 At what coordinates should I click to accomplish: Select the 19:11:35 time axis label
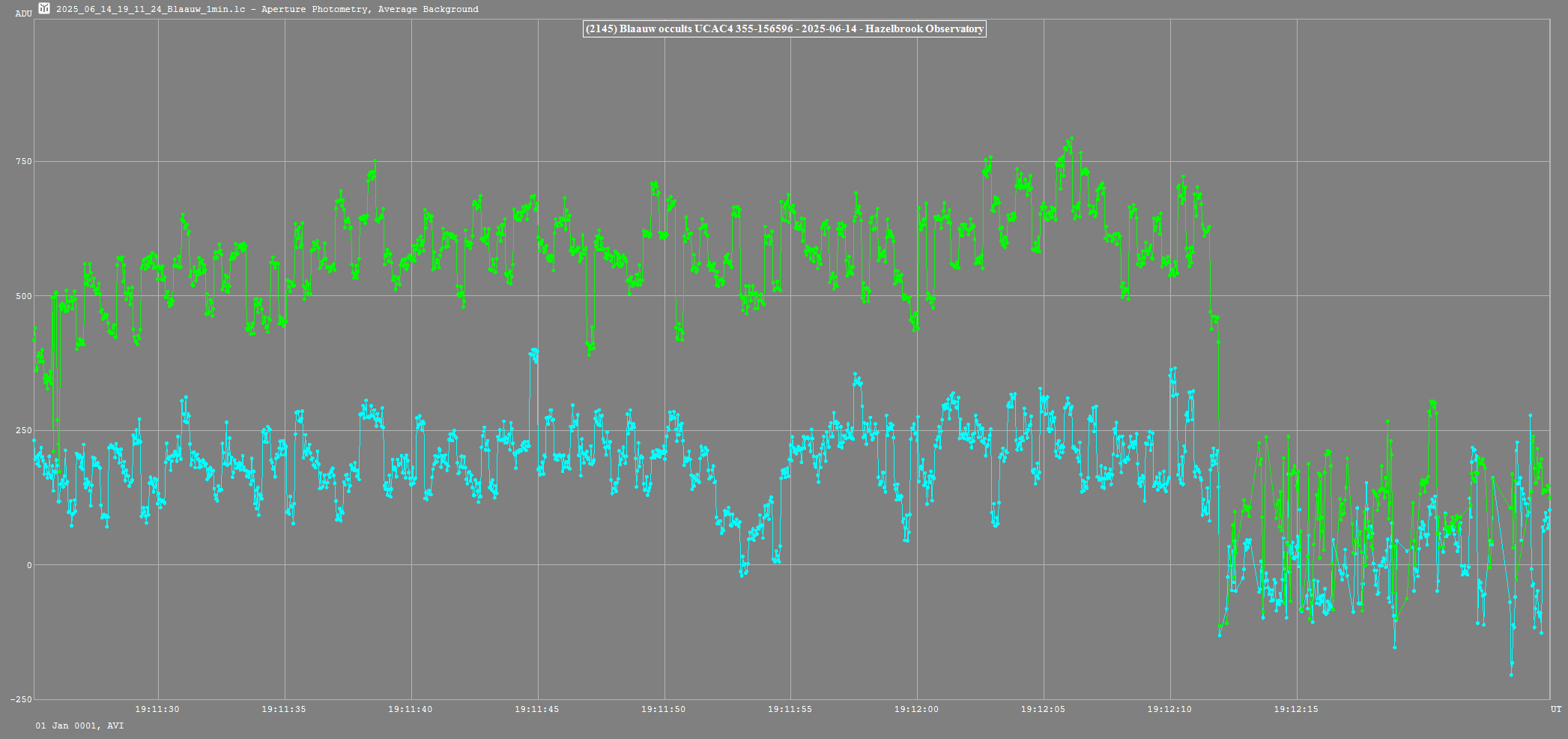[284, 709]
